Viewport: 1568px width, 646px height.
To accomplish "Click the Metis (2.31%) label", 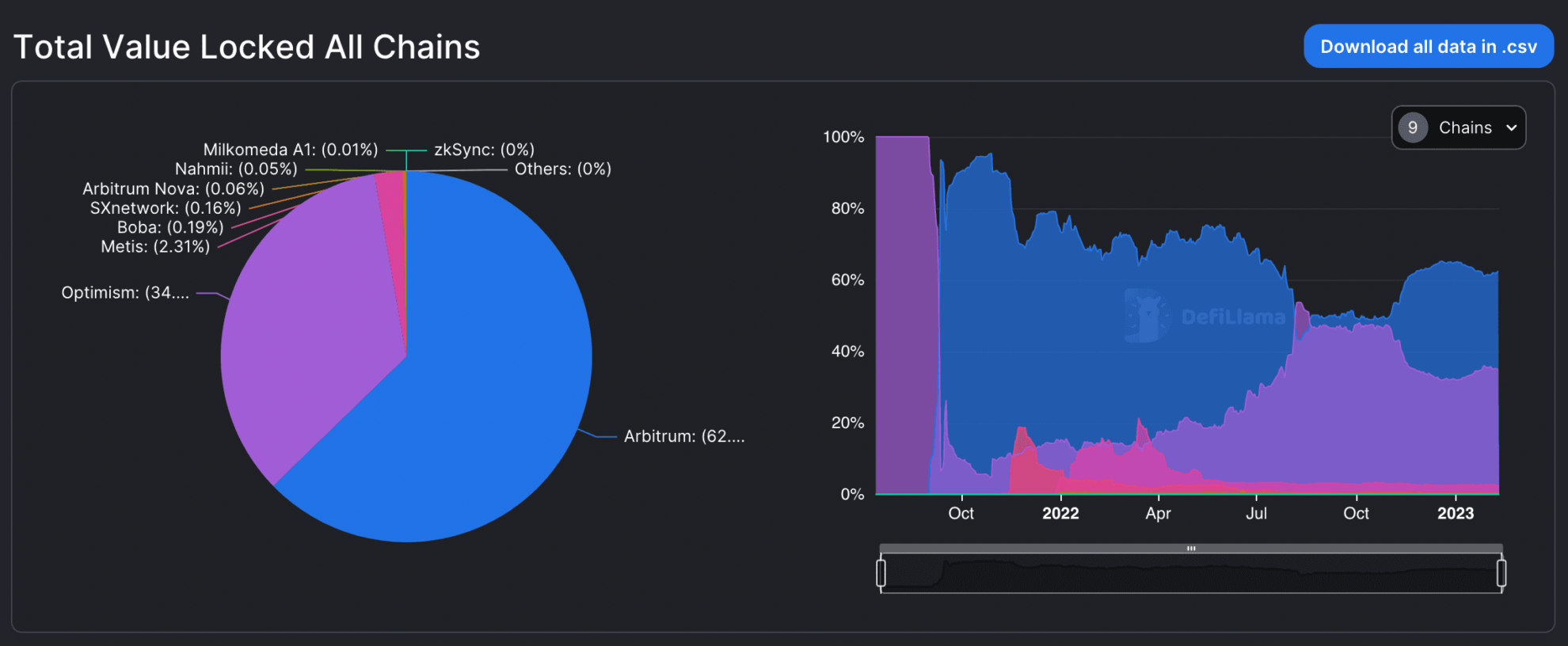I will pyautogui.click(x=155, y=247).
